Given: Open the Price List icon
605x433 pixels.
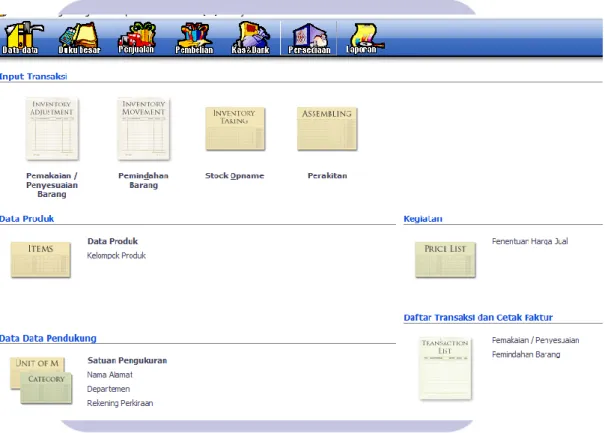Looking at the screenshot, I should [445, 259].
